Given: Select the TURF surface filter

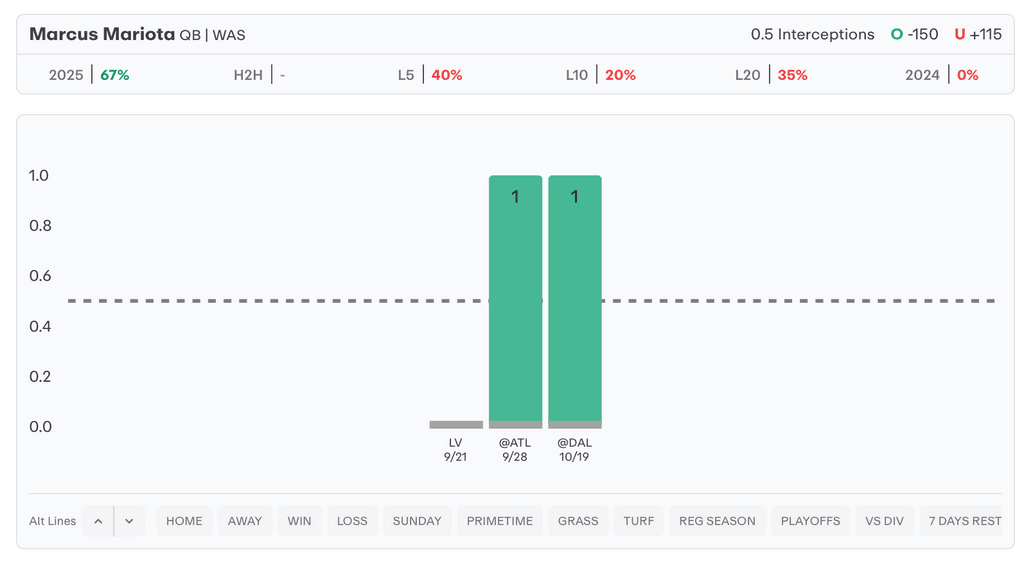Looking at the screenshot, I should point(639,521).
